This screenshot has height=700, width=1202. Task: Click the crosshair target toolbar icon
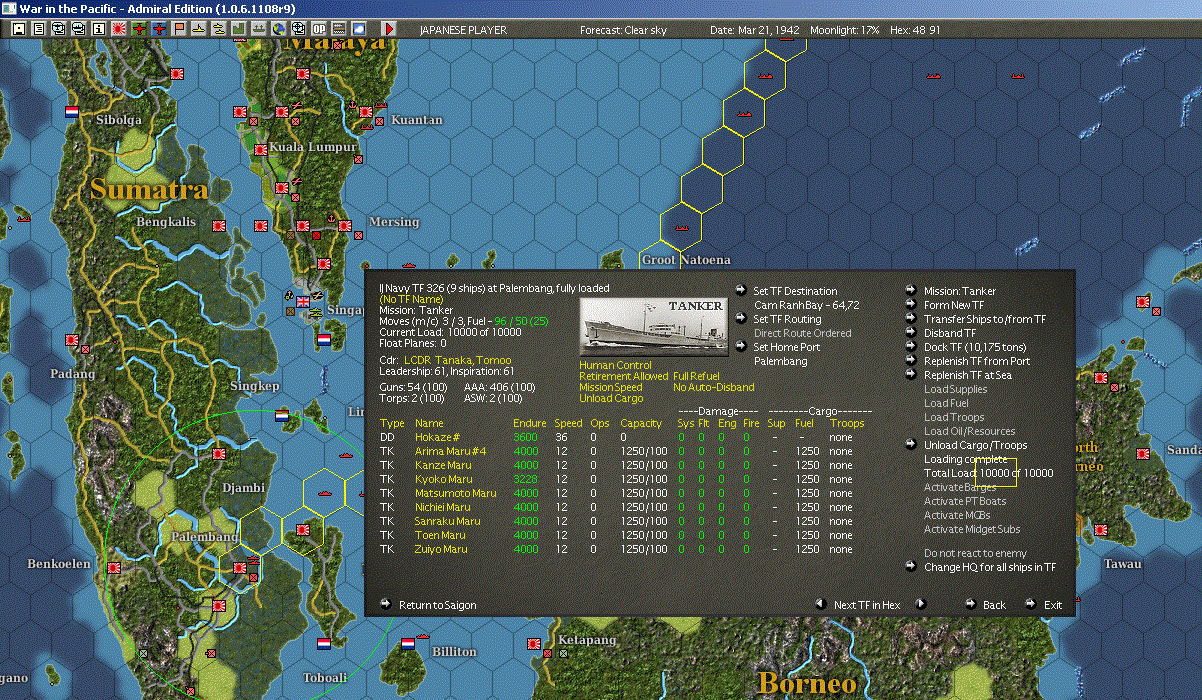tap(299, 29)
